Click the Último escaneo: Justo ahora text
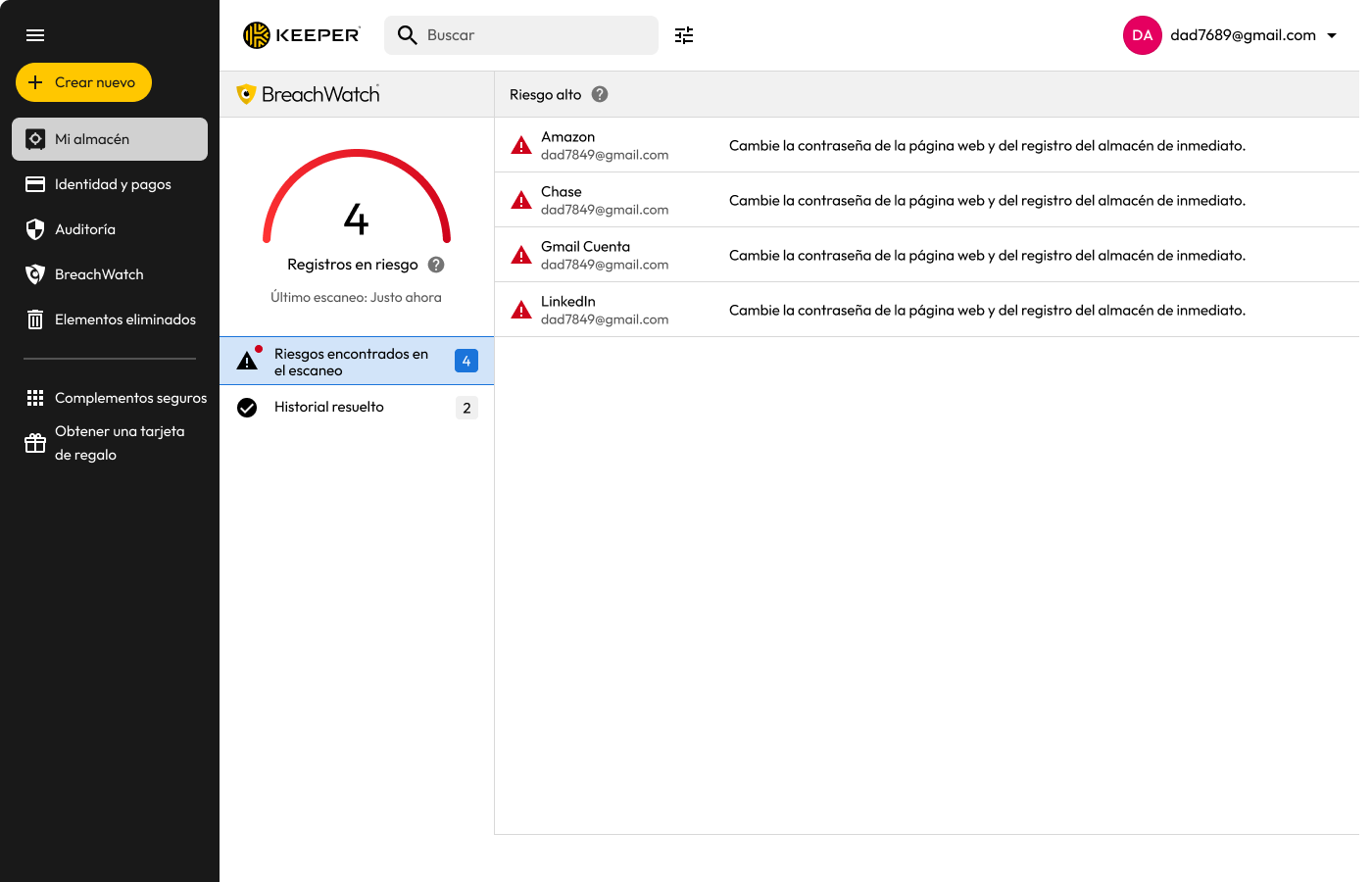The image size is (1372, 882). click(x=357, y=297)
